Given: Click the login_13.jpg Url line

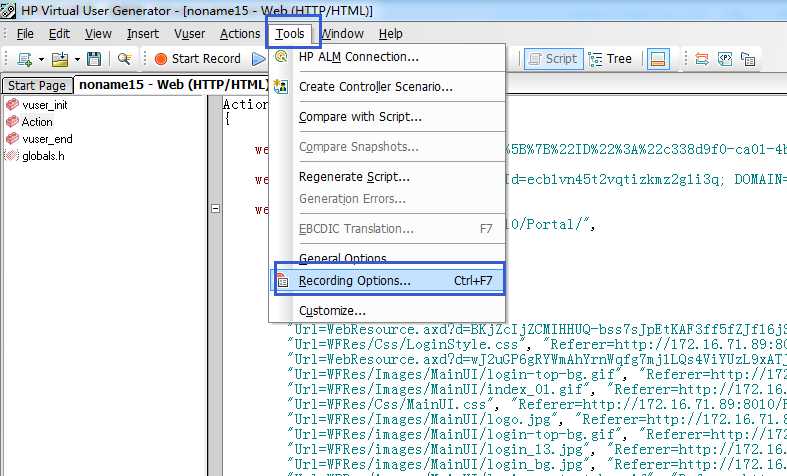Looking at the screenshot, I should (x=537, y=449).
